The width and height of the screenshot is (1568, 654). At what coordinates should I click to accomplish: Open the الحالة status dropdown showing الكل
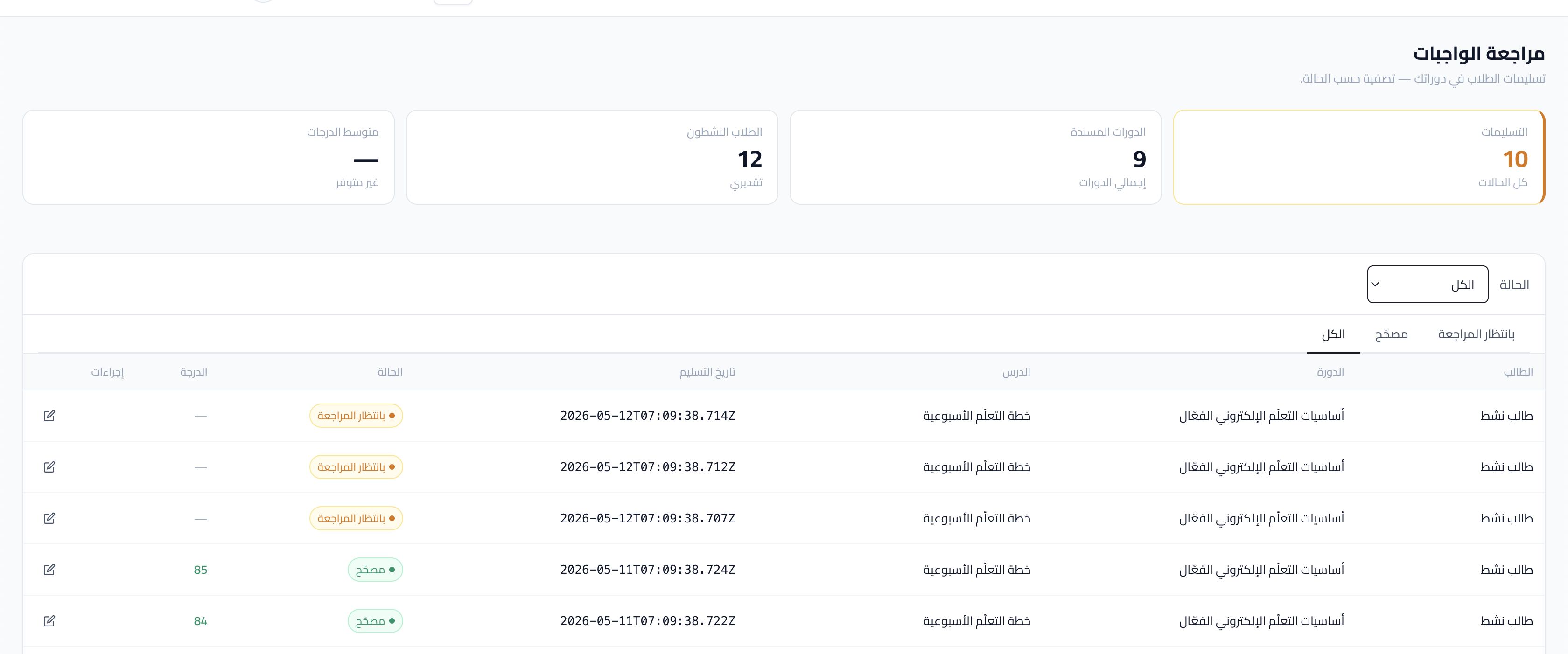pyautogui.click(x=1428, y=284)
